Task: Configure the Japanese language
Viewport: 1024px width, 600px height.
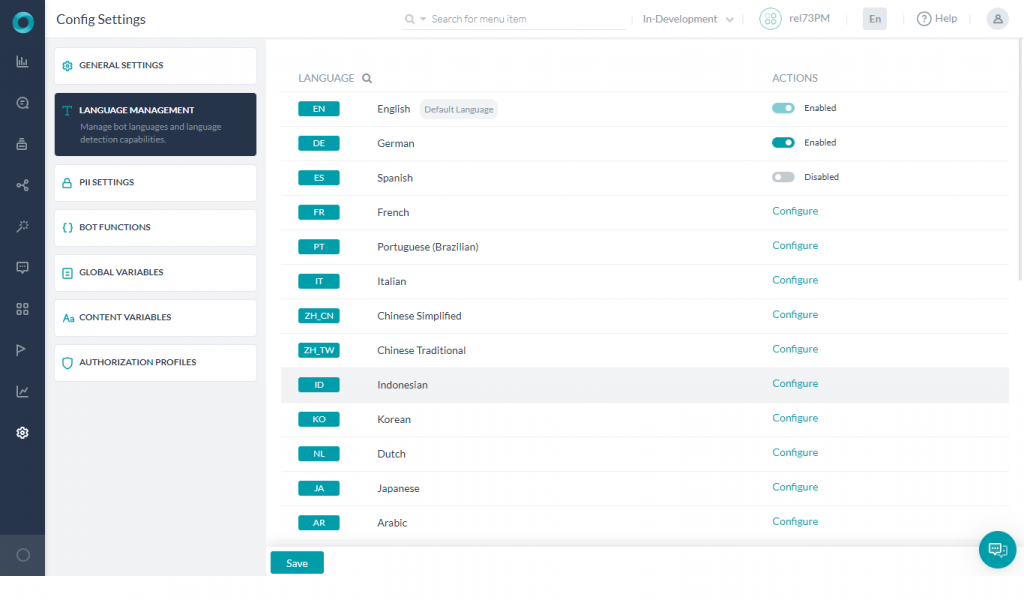Action: [794, 487]
